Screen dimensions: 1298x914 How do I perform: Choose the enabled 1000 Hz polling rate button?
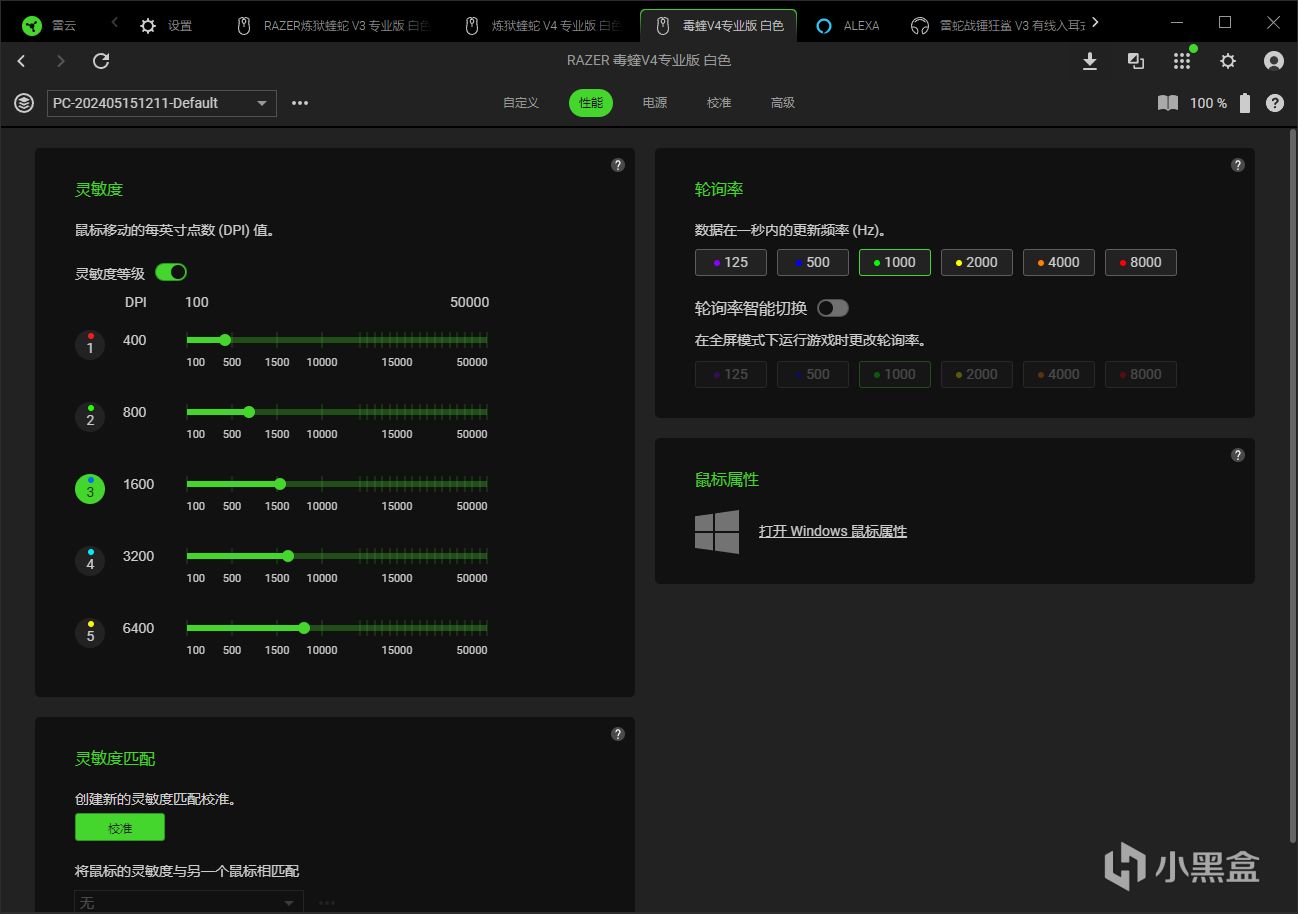click(895, 262)
